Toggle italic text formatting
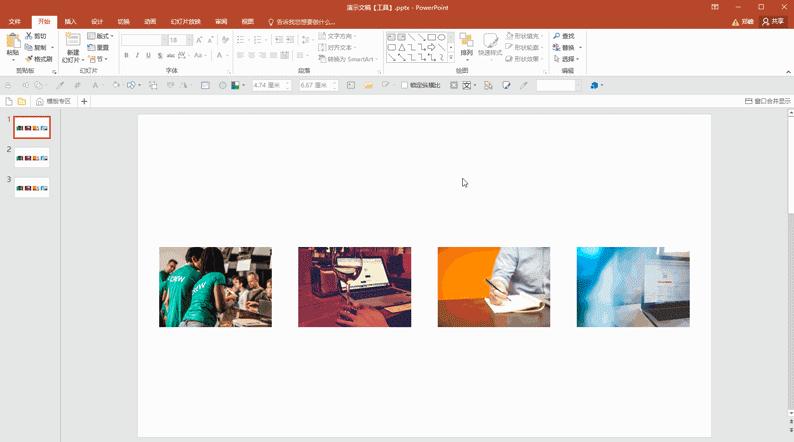Screen dimensions: 794x442 tap(137, 57)
